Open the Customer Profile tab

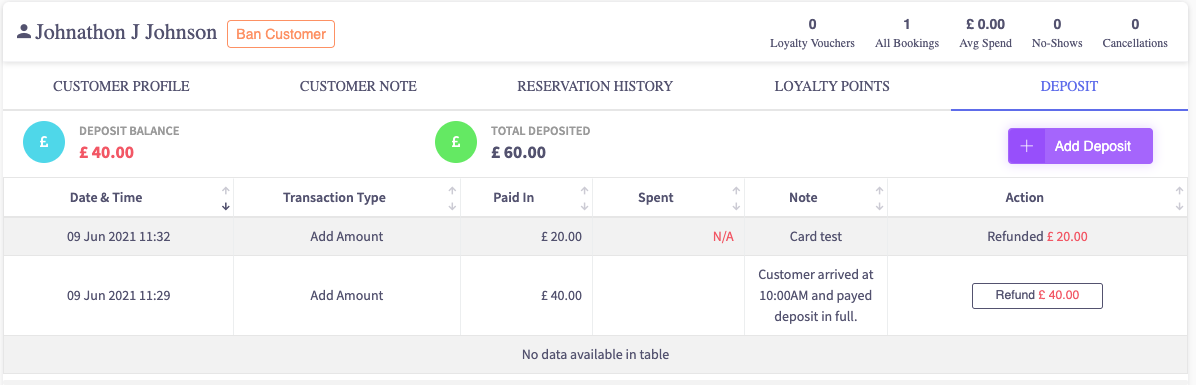click(121, 86)
